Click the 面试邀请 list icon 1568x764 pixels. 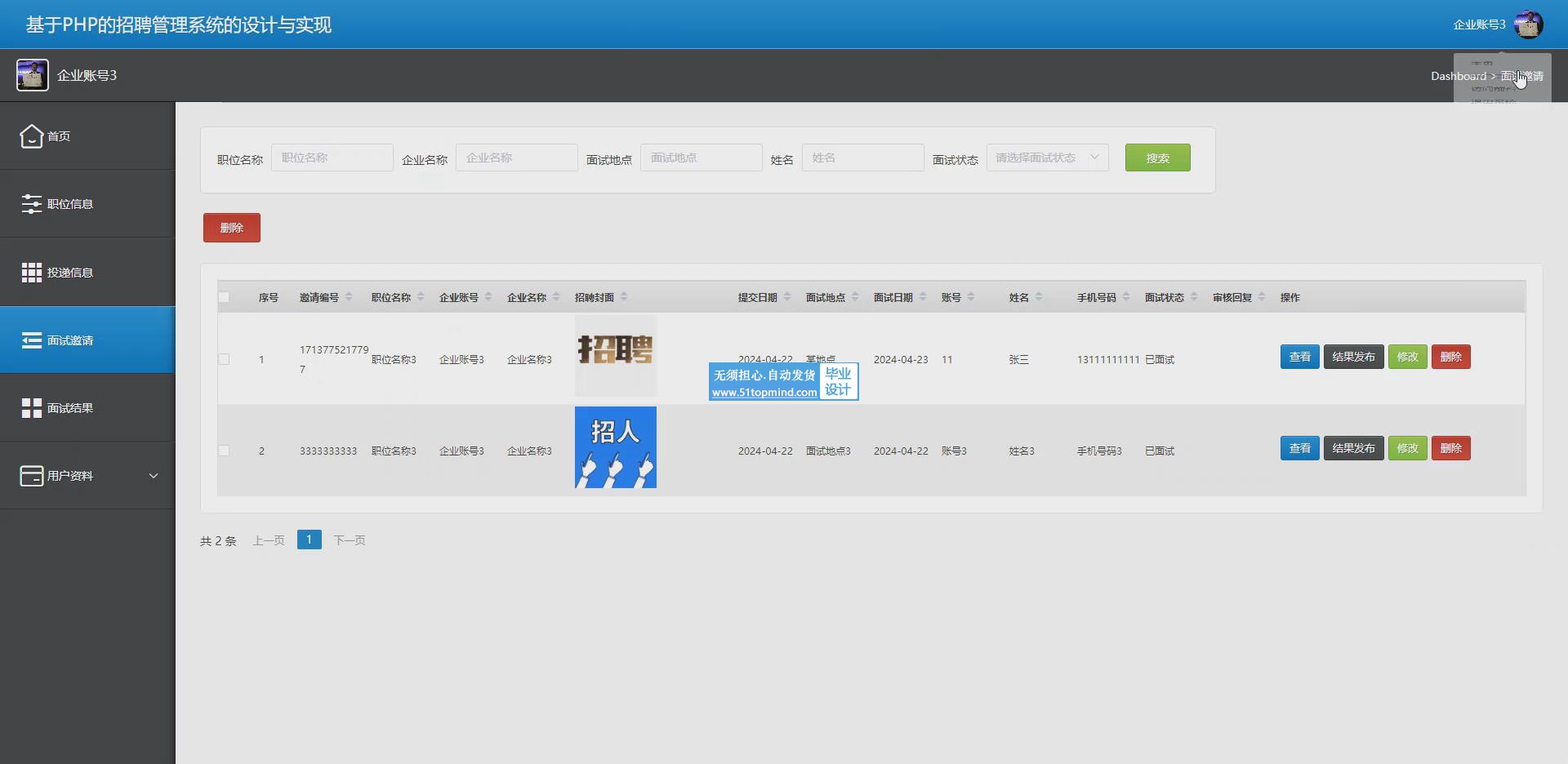click(x=31, y=340)
